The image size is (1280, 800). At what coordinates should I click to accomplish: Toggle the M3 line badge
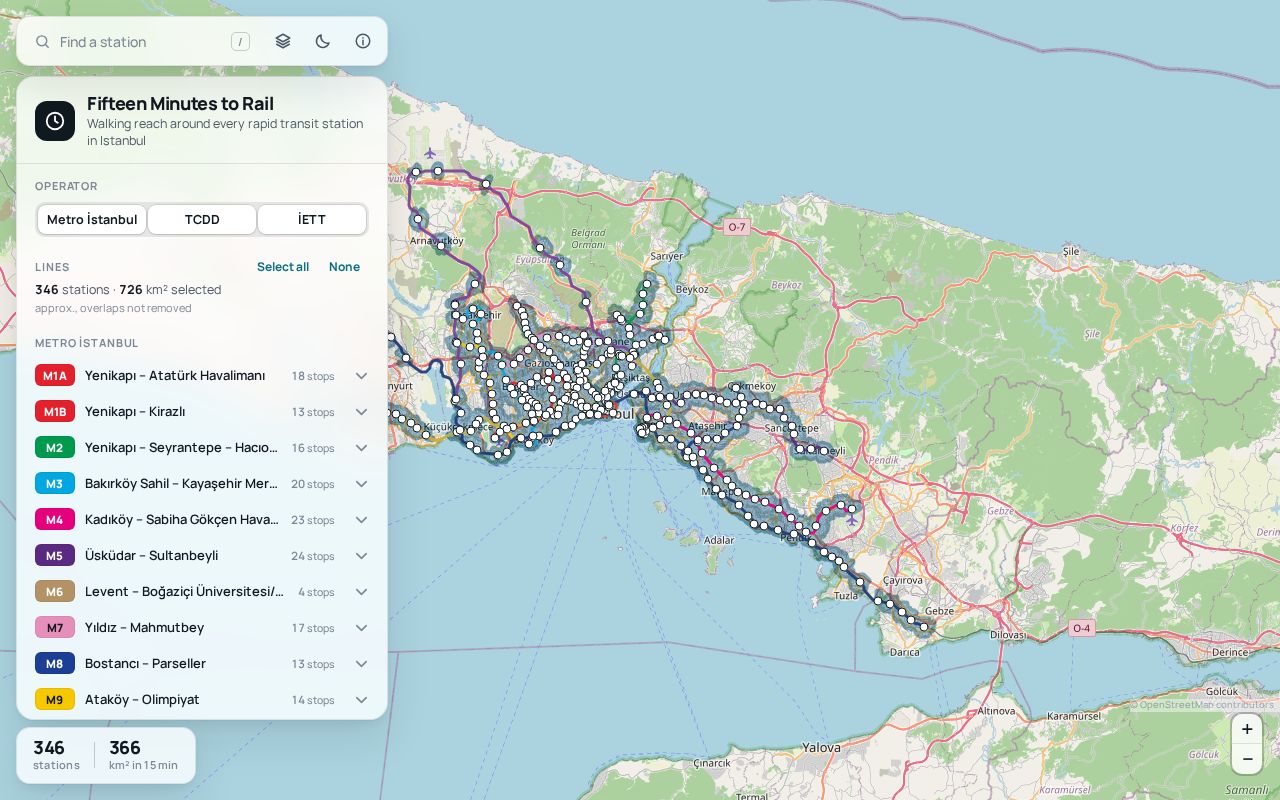[55, 484]
